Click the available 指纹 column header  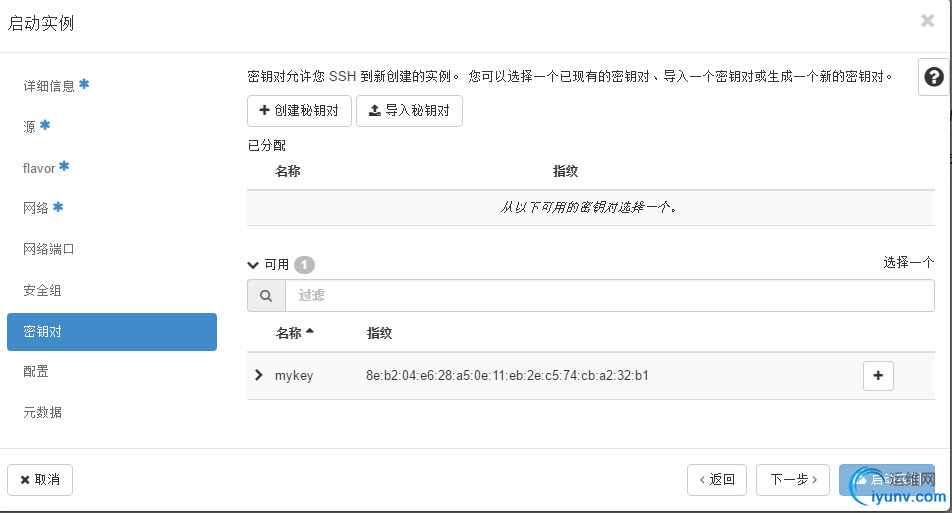(x=379, y=333)
